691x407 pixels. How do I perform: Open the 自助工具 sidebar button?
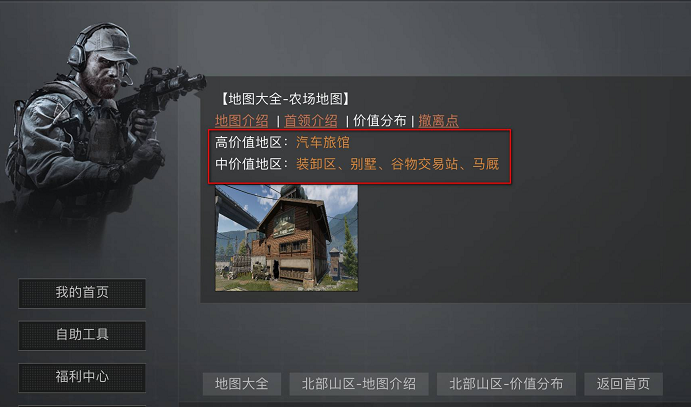click(82, 335)
